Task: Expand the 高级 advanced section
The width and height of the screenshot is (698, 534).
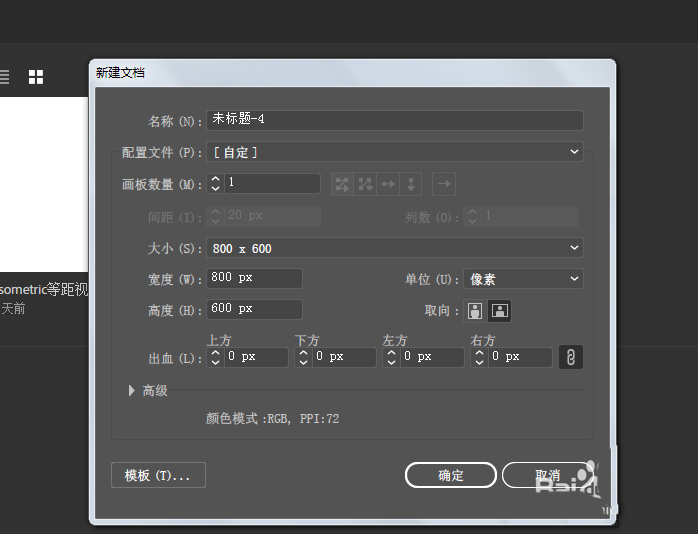Action: tap(131, 391)
